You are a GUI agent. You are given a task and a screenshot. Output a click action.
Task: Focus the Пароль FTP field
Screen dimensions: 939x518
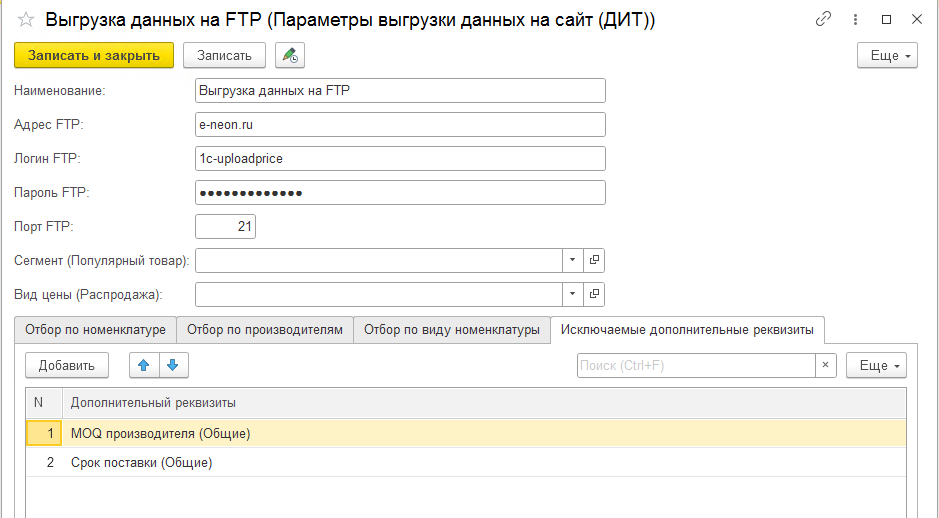coord(401,192)
